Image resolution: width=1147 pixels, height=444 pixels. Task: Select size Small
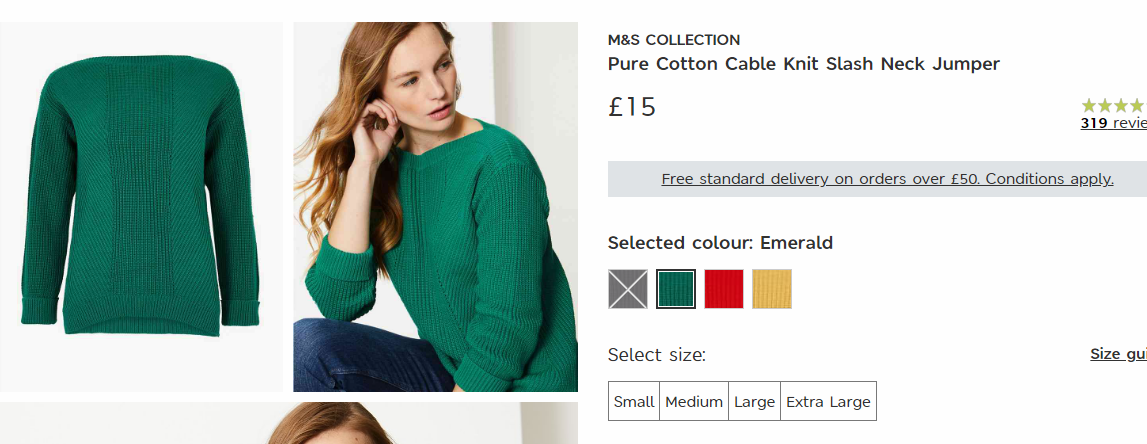pyautogui.click(x=634, y=402)
